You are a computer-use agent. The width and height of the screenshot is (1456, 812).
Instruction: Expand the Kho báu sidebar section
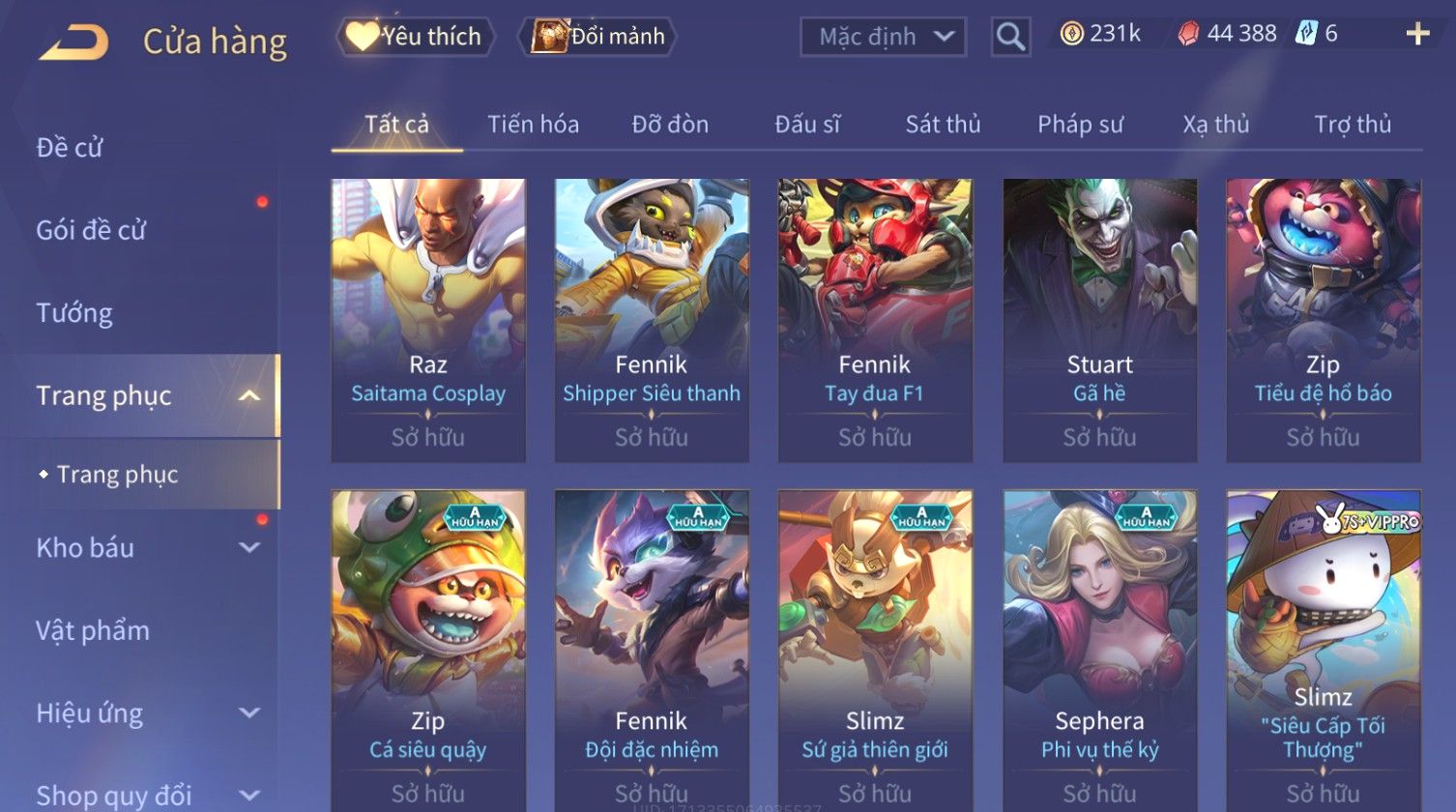pyautogui.click(x=248, y=548)
